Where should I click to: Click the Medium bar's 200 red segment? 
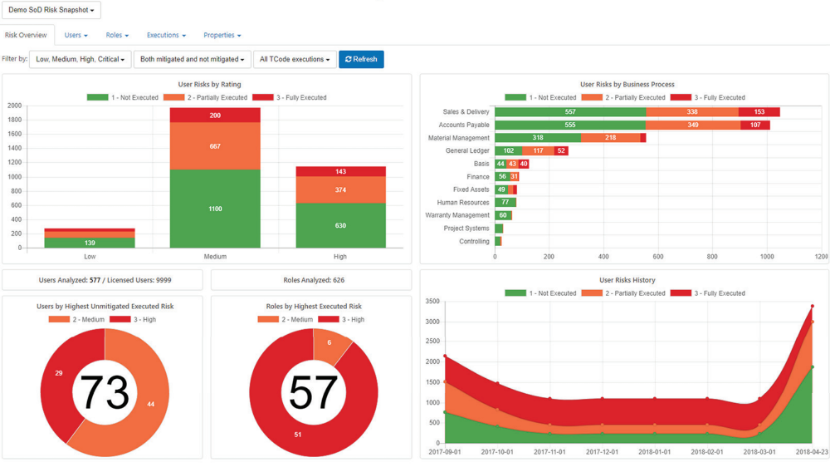pyautogui.click(x=215, y=115)
